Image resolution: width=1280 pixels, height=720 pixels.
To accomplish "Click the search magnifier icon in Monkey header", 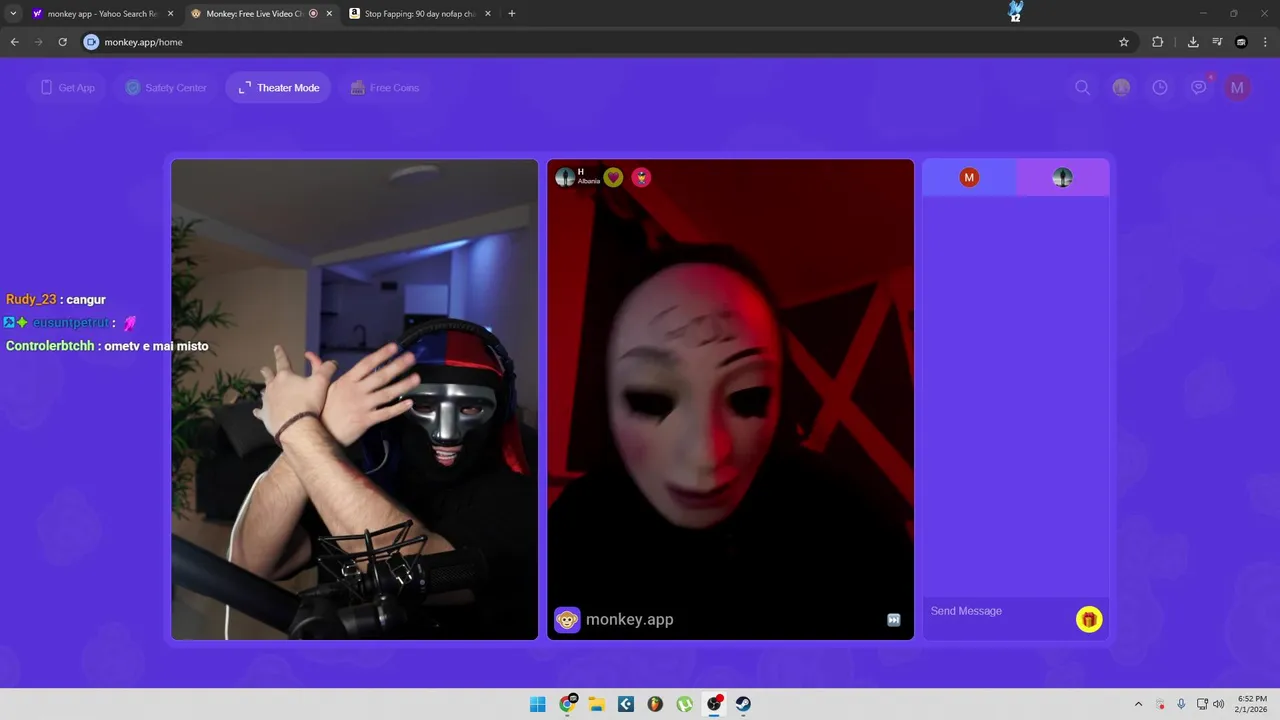I will (1082, 88).
